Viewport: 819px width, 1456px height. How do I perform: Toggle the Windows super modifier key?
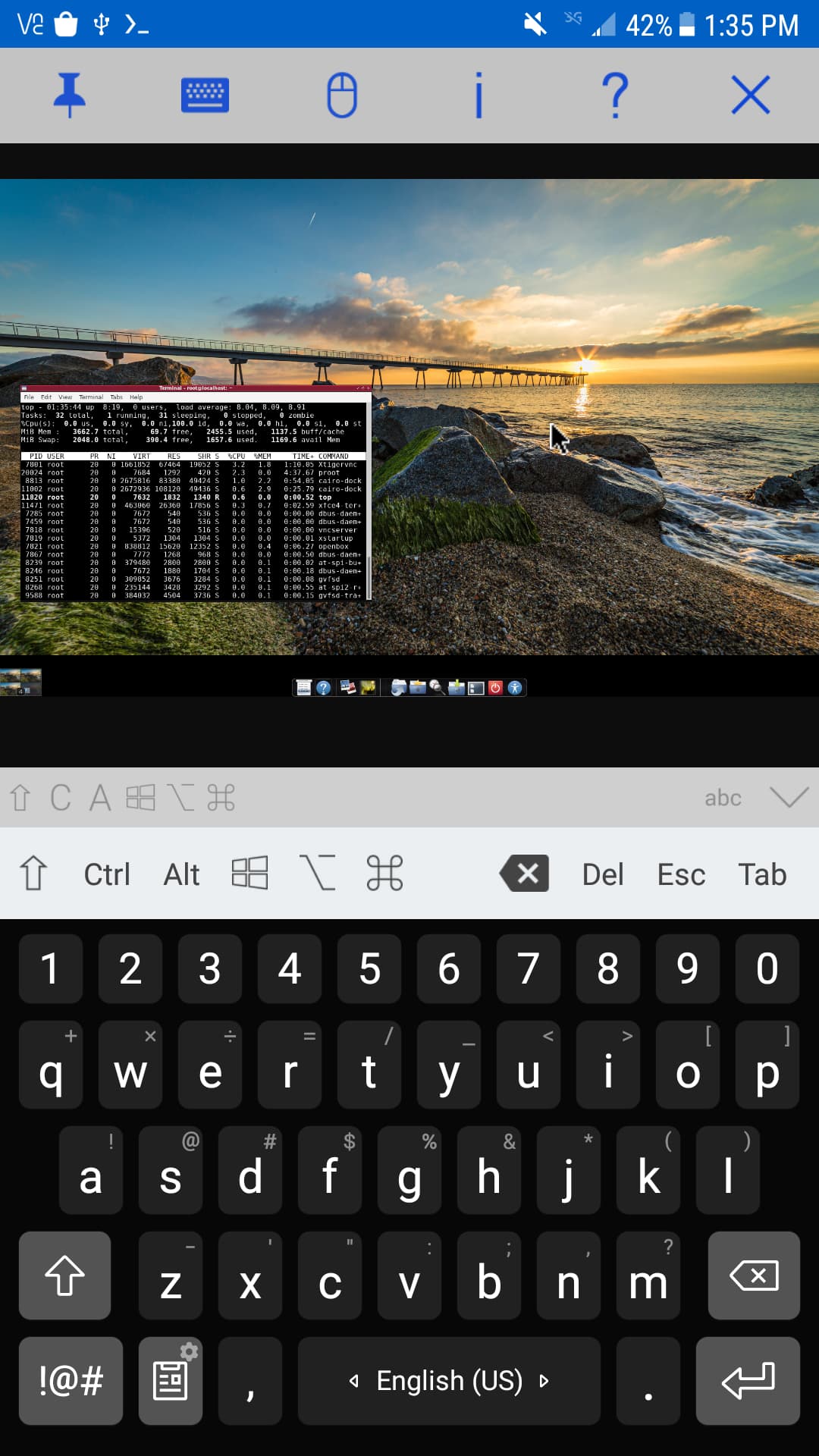tap(249, 873)
